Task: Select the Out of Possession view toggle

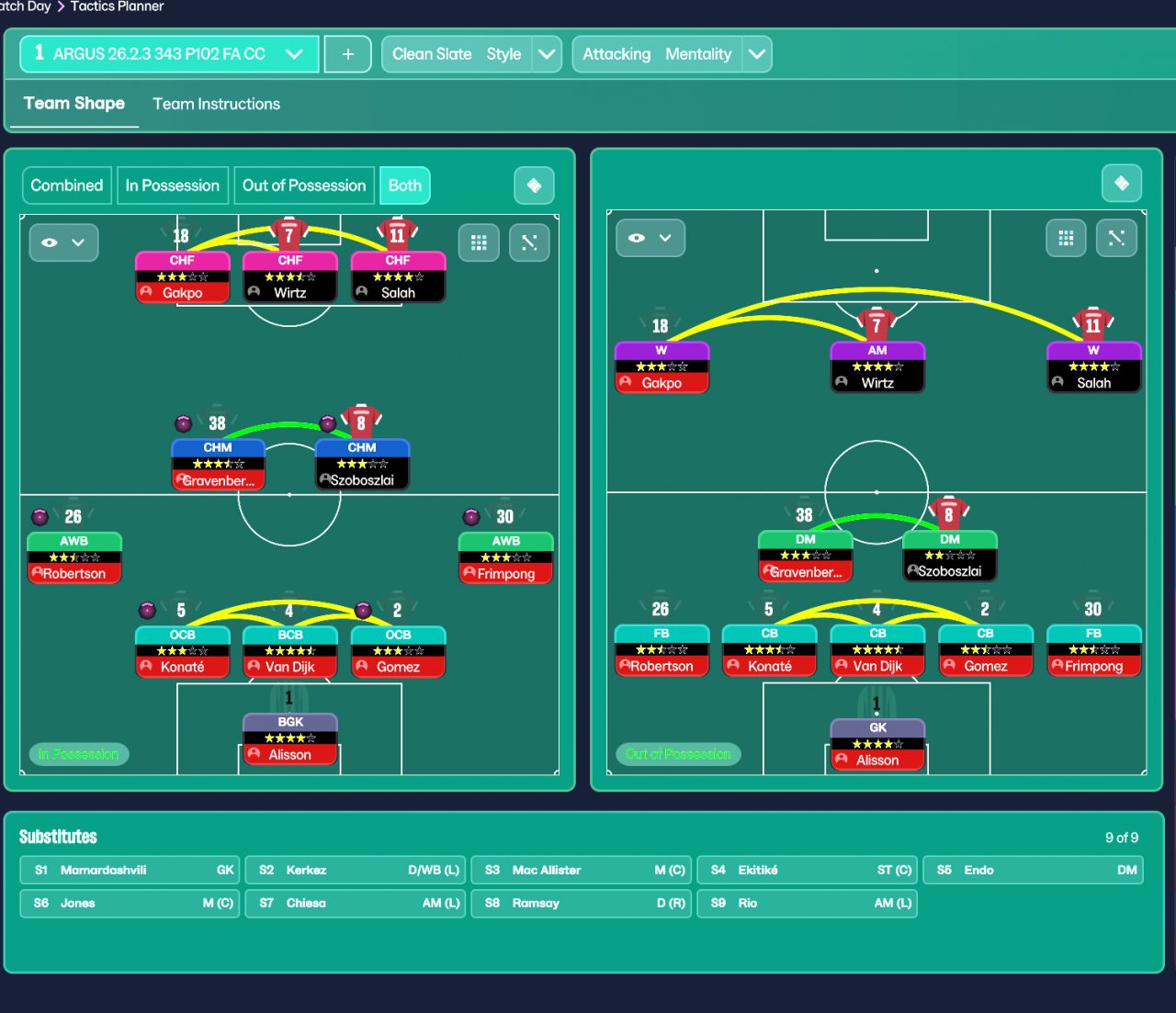Action: click(x=304, y=186)
